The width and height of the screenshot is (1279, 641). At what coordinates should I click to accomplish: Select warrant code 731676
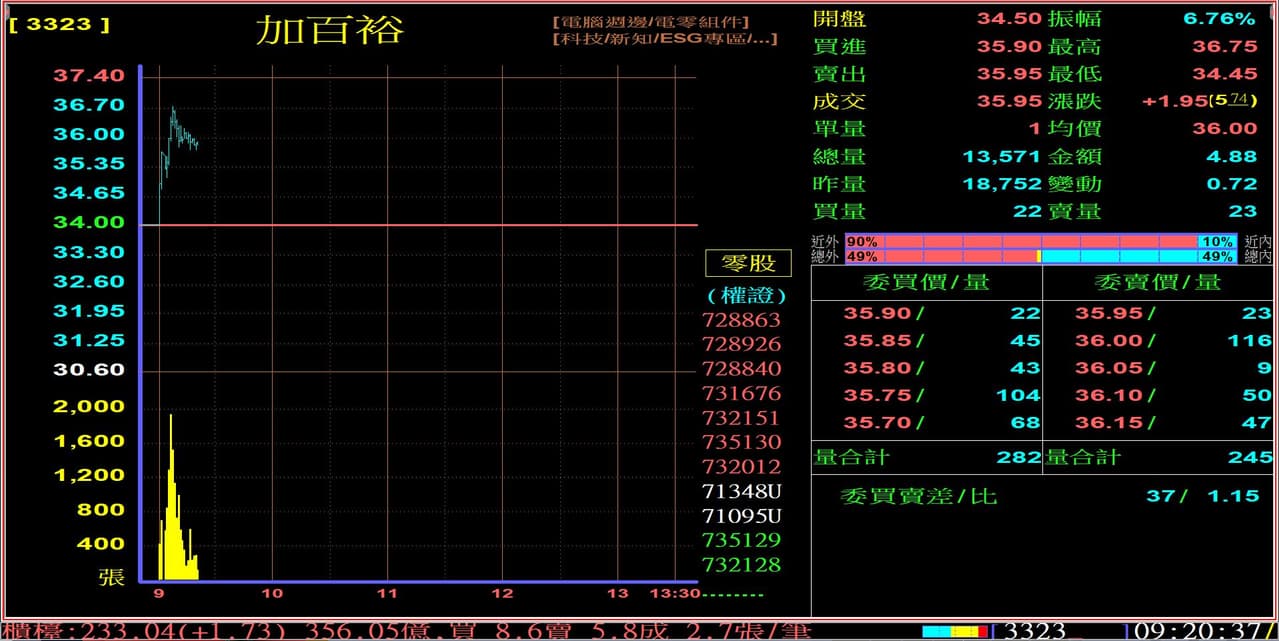point(741,393)
